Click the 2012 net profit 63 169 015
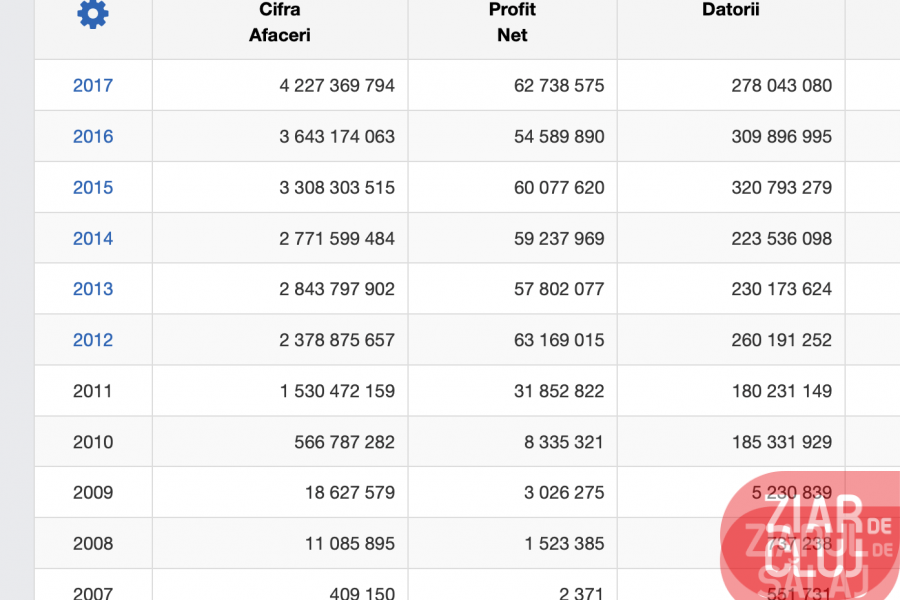The width and height of the screenshot is (900, 600). click(559, 341)
